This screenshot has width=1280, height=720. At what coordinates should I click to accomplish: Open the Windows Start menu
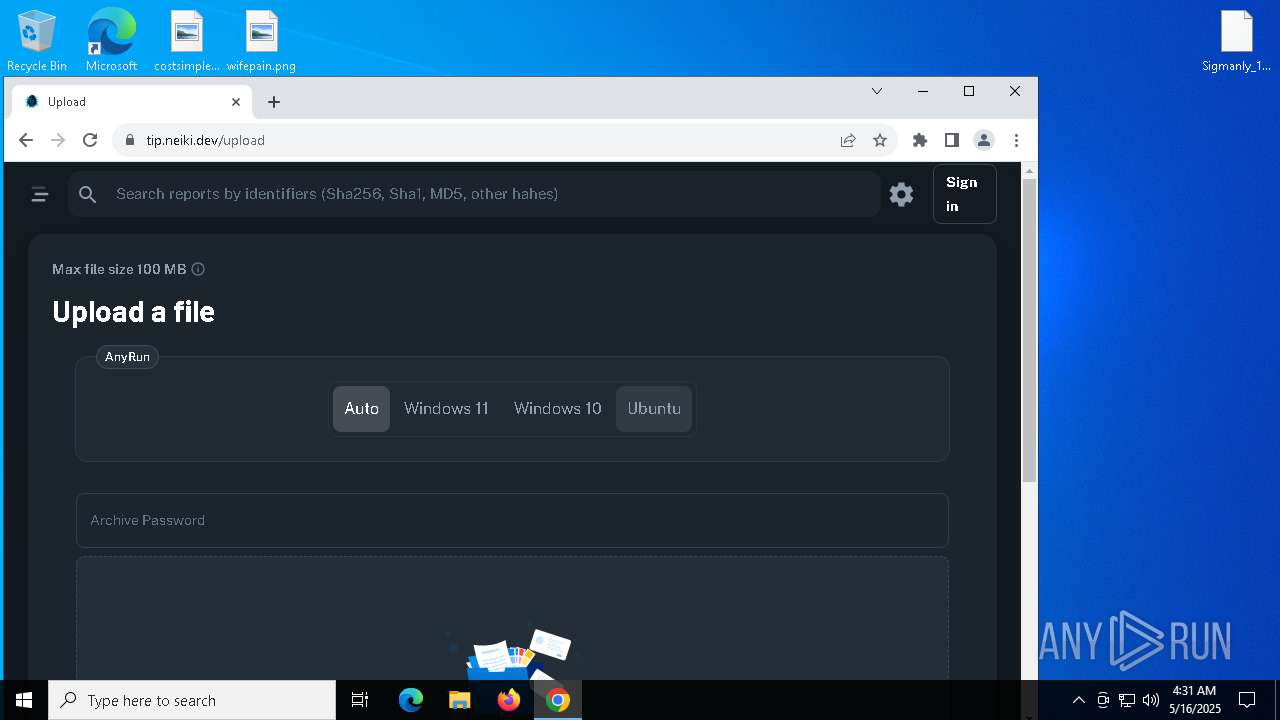click(24, 700)
